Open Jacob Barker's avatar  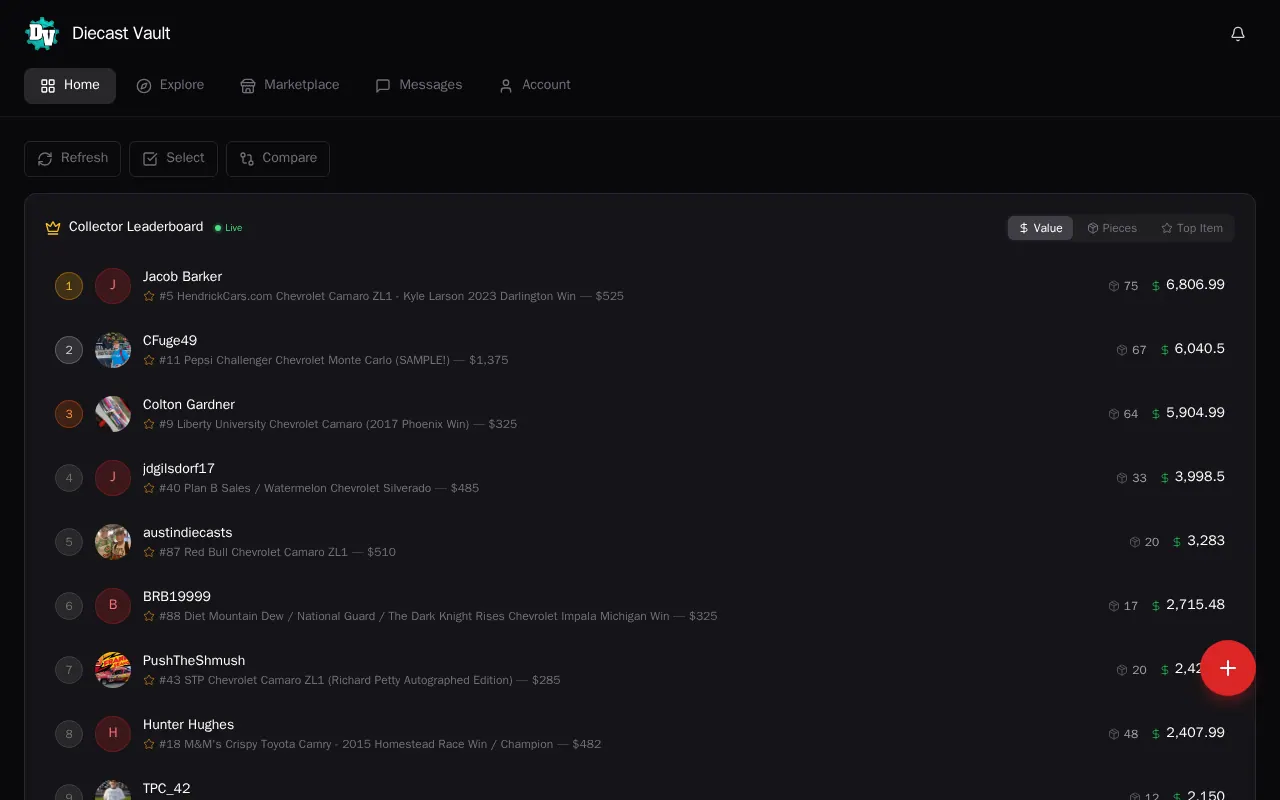coord(113,286)
